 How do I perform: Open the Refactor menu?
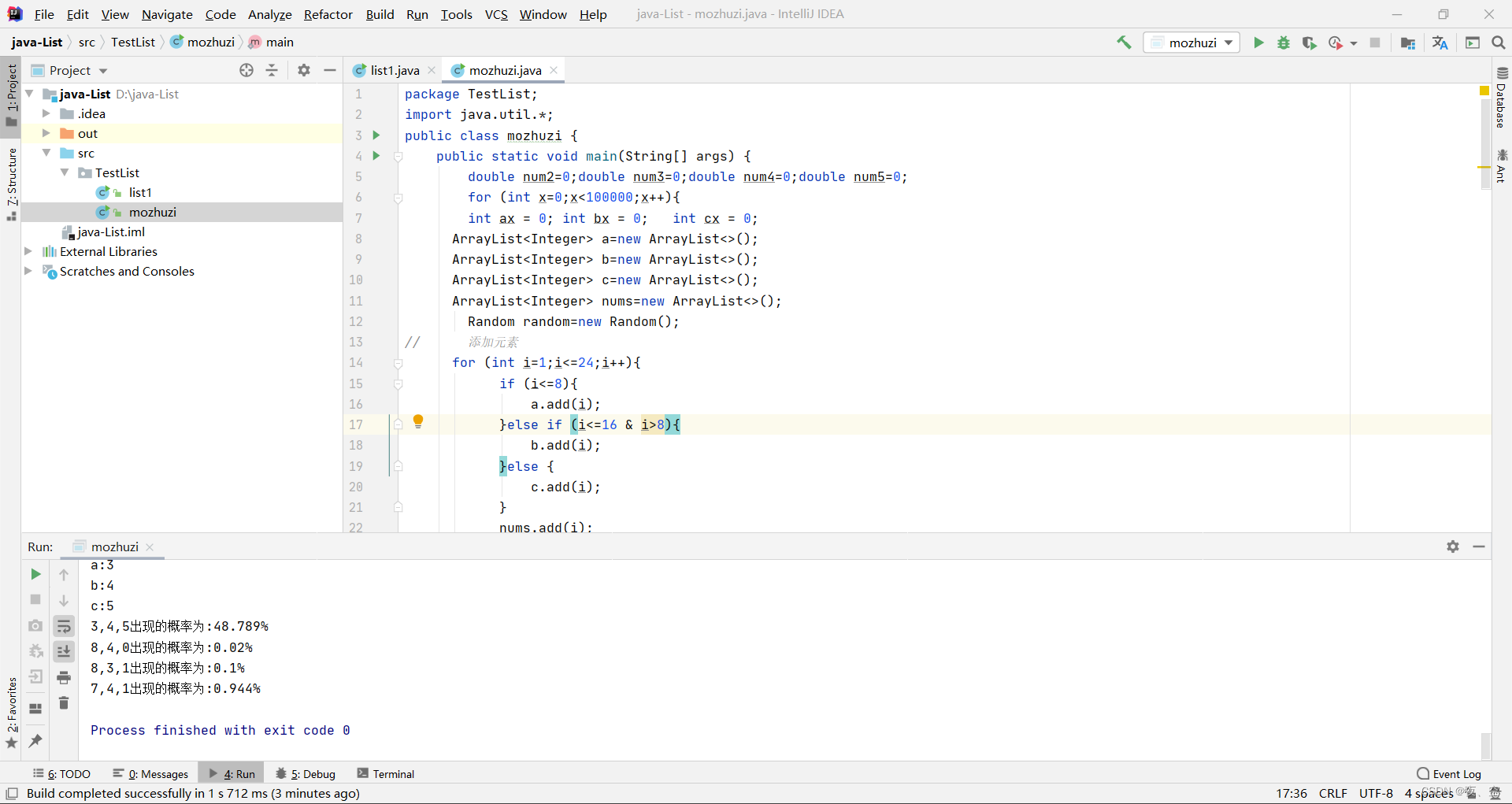tap(328, 14)
